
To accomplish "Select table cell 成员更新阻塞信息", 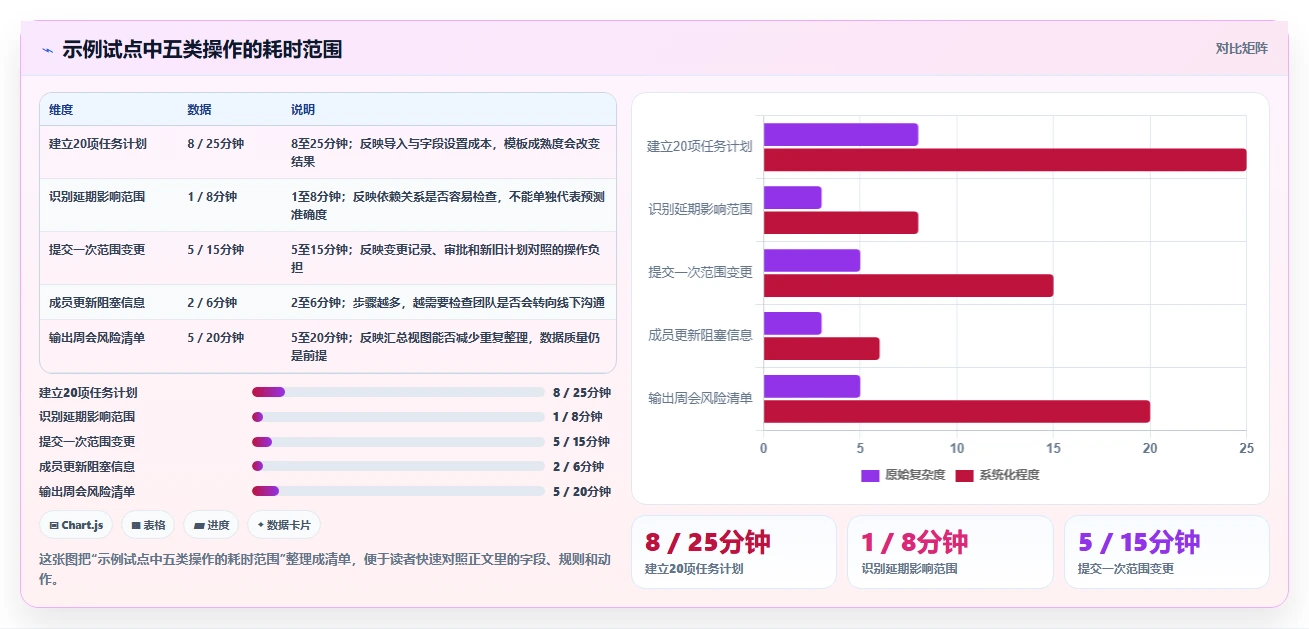I will [97, 302].
